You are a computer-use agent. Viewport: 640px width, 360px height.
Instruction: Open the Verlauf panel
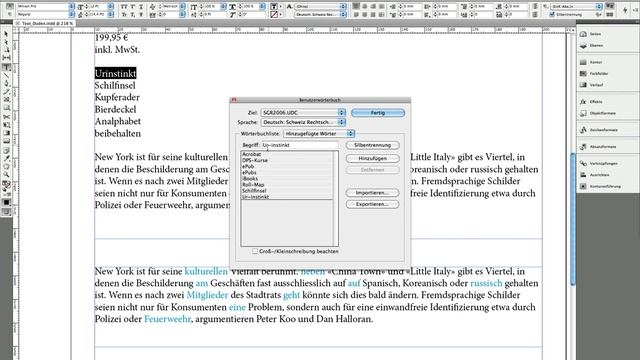coord(596,85)
